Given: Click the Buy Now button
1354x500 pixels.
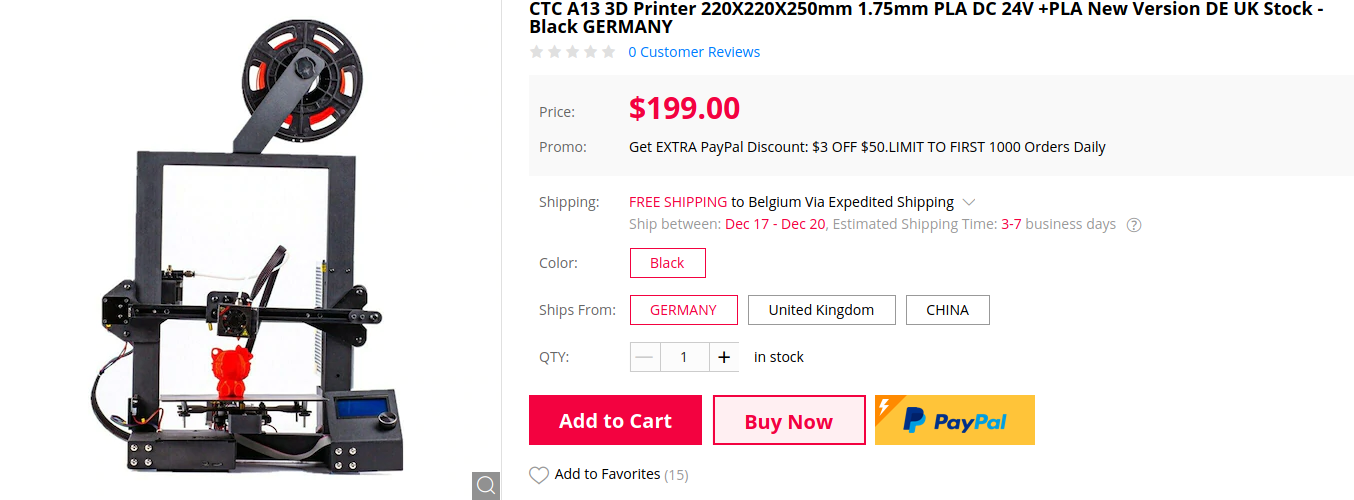Looking at the screenshot, I should tap(788, 421).
